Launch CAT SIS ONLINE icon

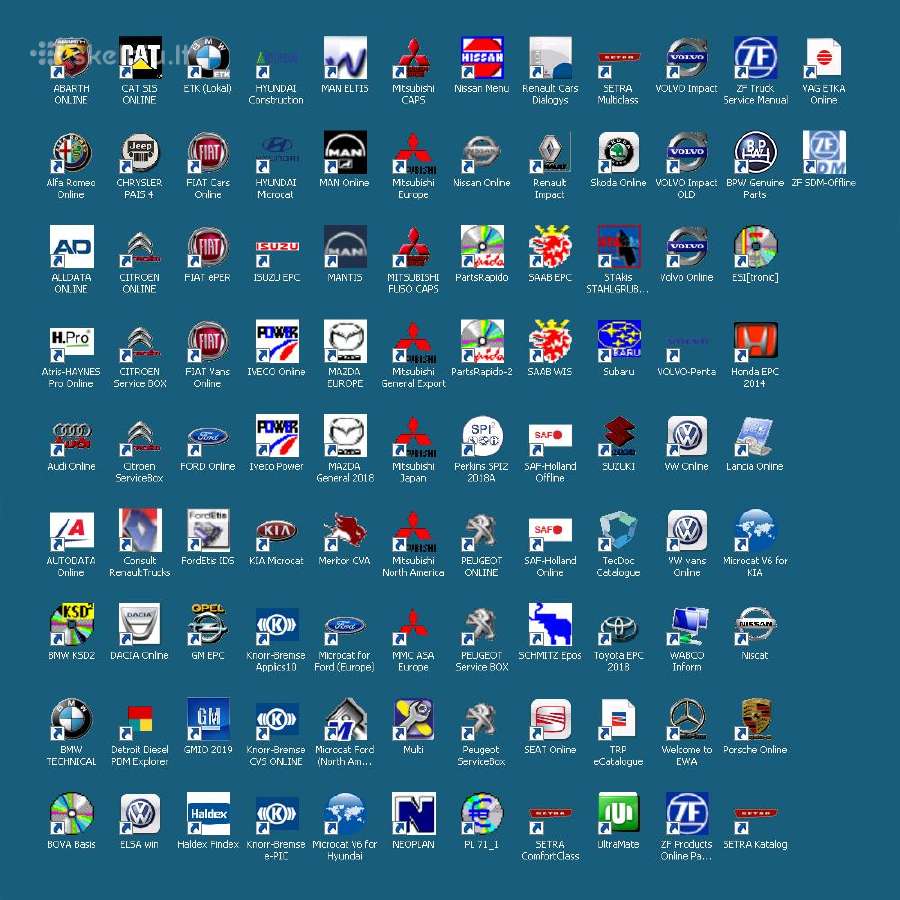(139, 57)
